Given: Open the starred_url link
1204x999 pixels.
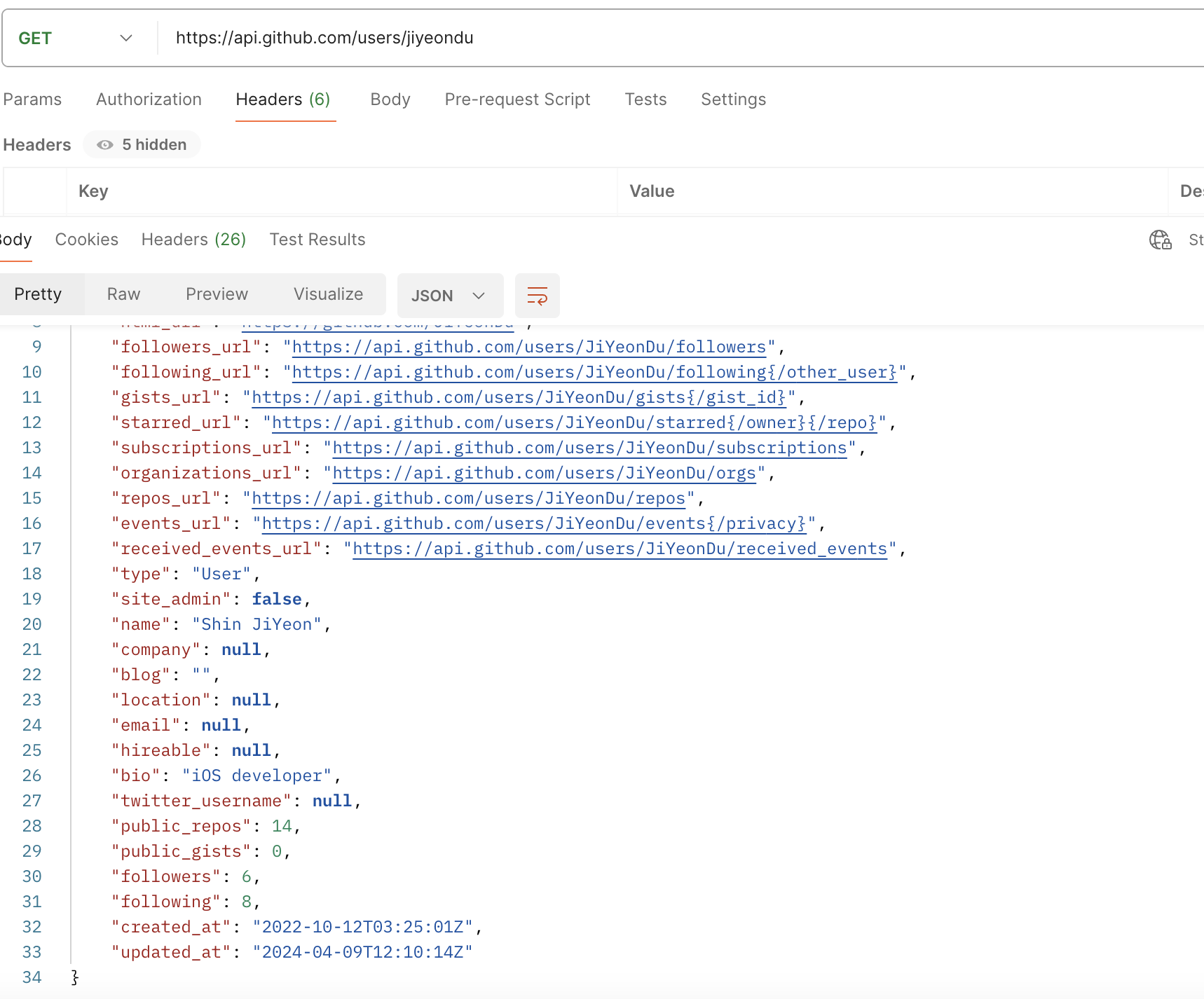Looking at the screenshot, I should [575, 422].
